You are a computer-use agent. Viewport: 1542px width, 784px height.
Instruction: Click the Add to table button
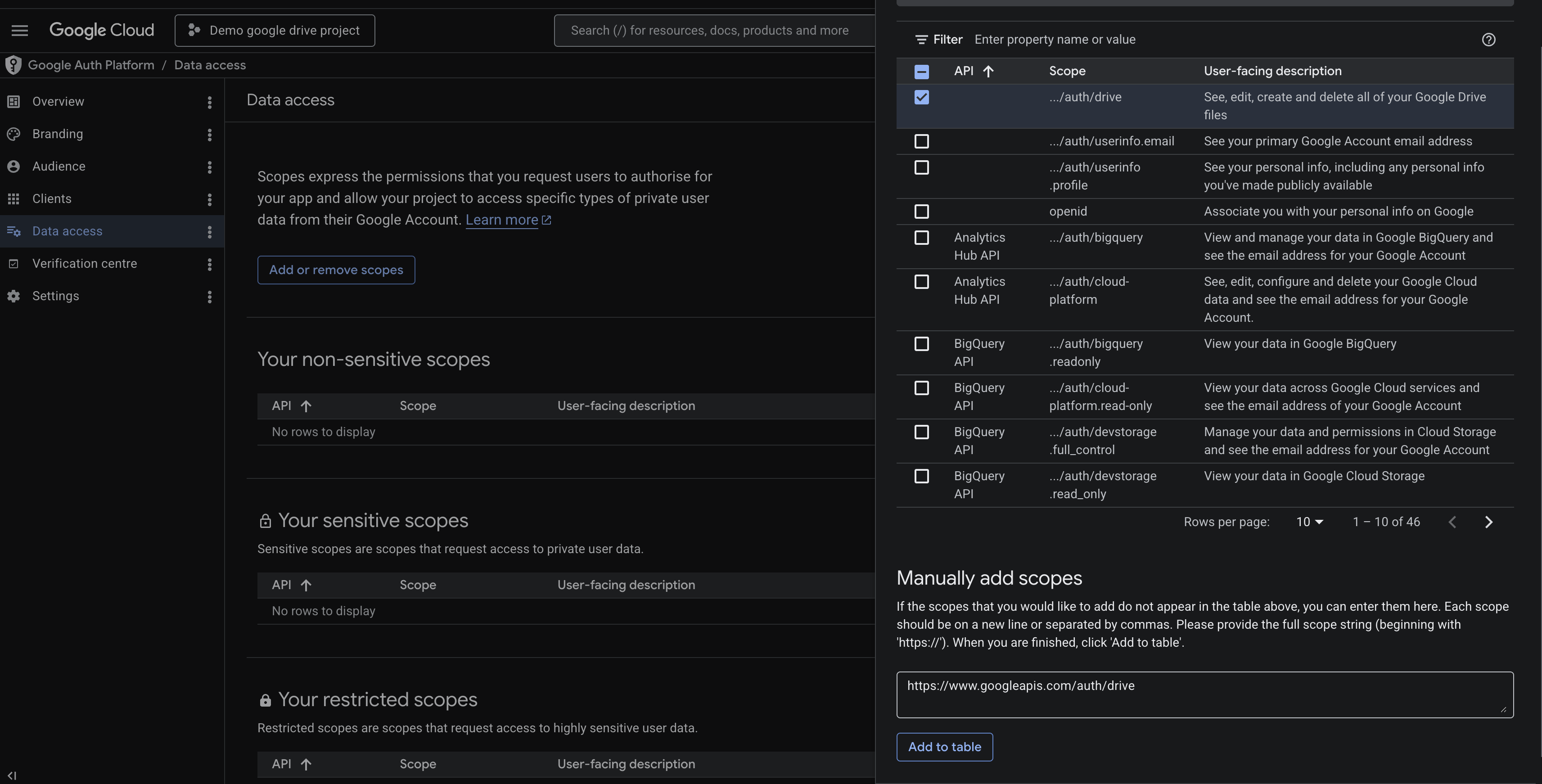[945, 747]
